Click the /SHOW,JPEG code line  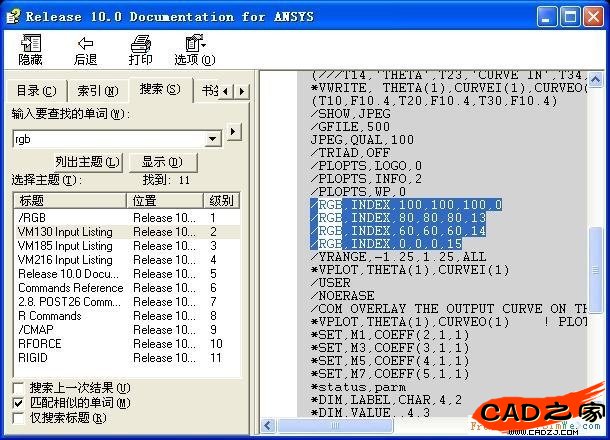click(x=351, y=114)
